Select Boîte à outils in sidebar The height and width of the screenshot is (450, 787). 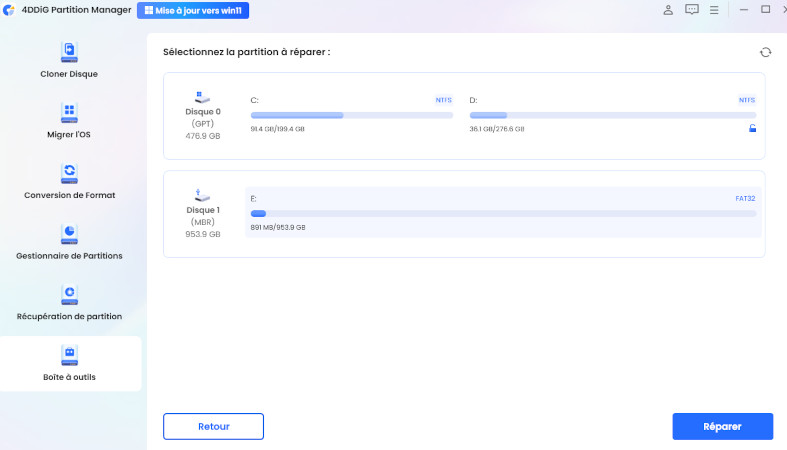(x=69, y=363)
